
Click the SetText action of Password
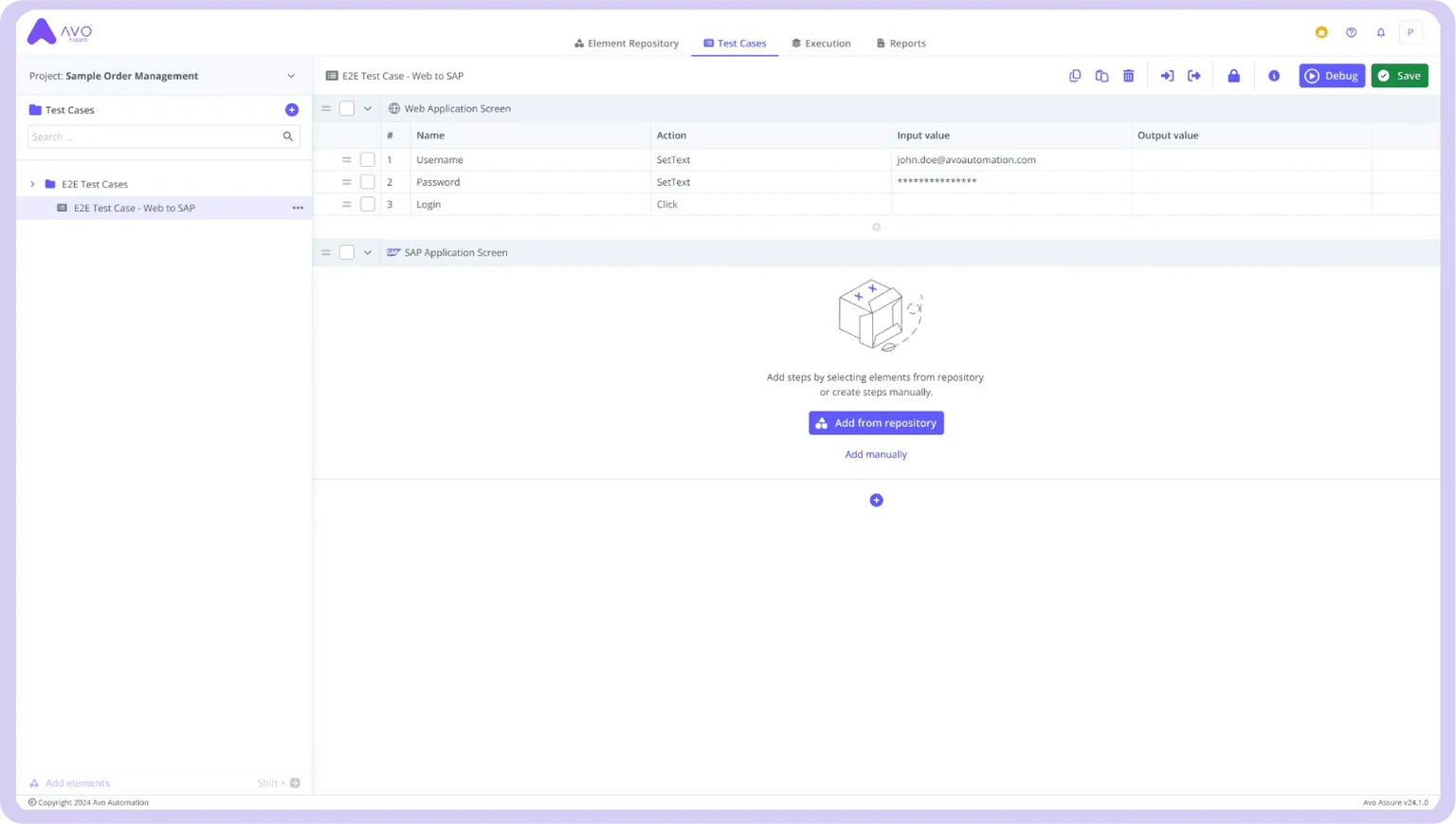pyautogui.click(x=673, y=182)
